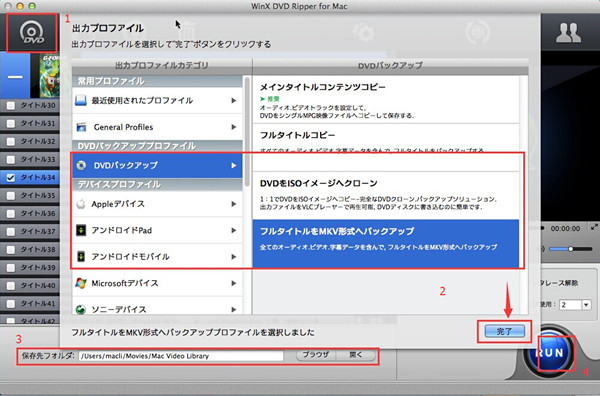The height and width of the screenshot is (396, 600).
Task: Check the タイトル30 checkbox
Action: [11, 105]
